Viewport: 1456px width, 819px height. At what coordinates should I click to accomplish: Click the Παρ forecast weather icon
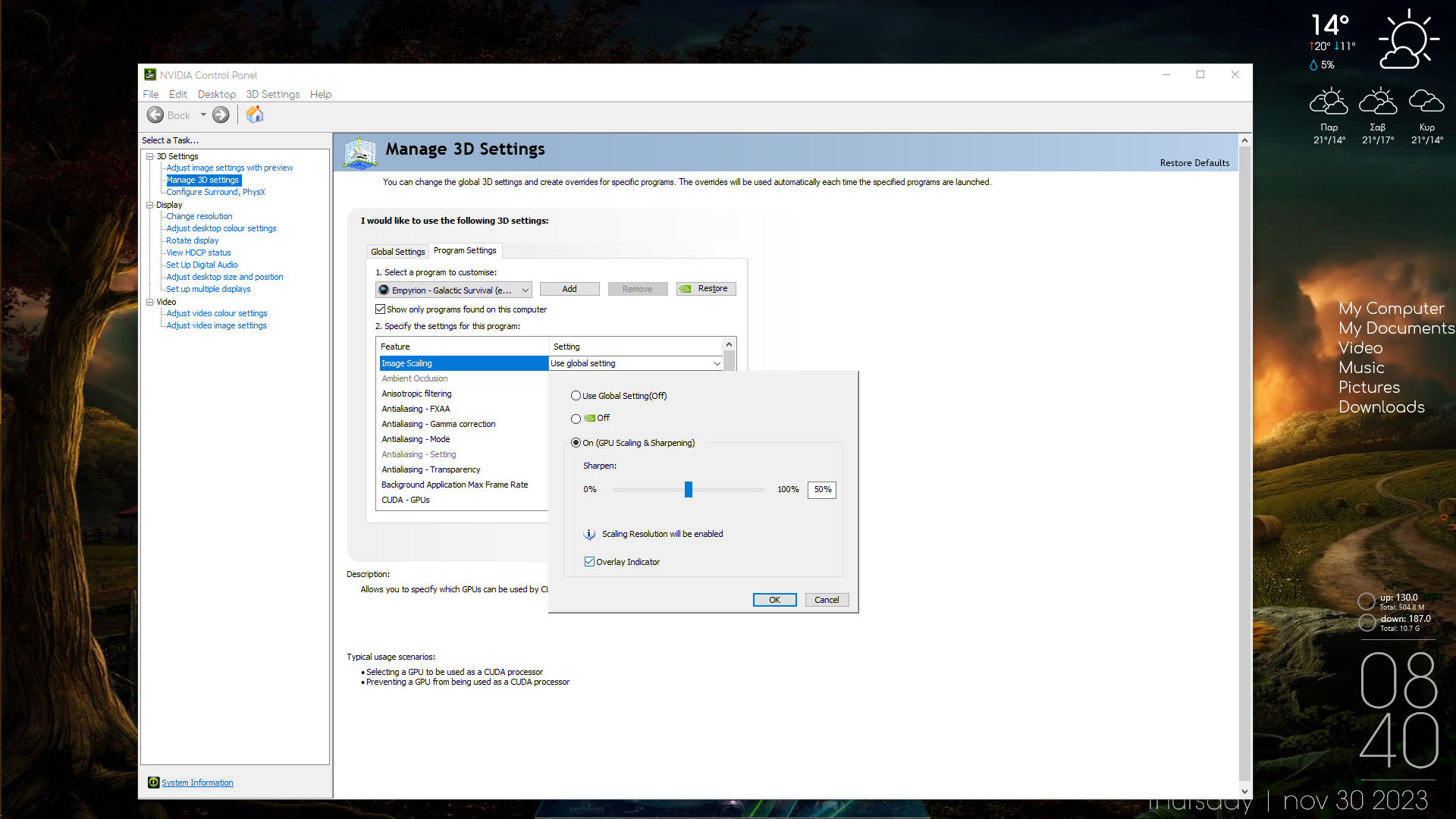pyautogui.click(x=1329, y=102)
